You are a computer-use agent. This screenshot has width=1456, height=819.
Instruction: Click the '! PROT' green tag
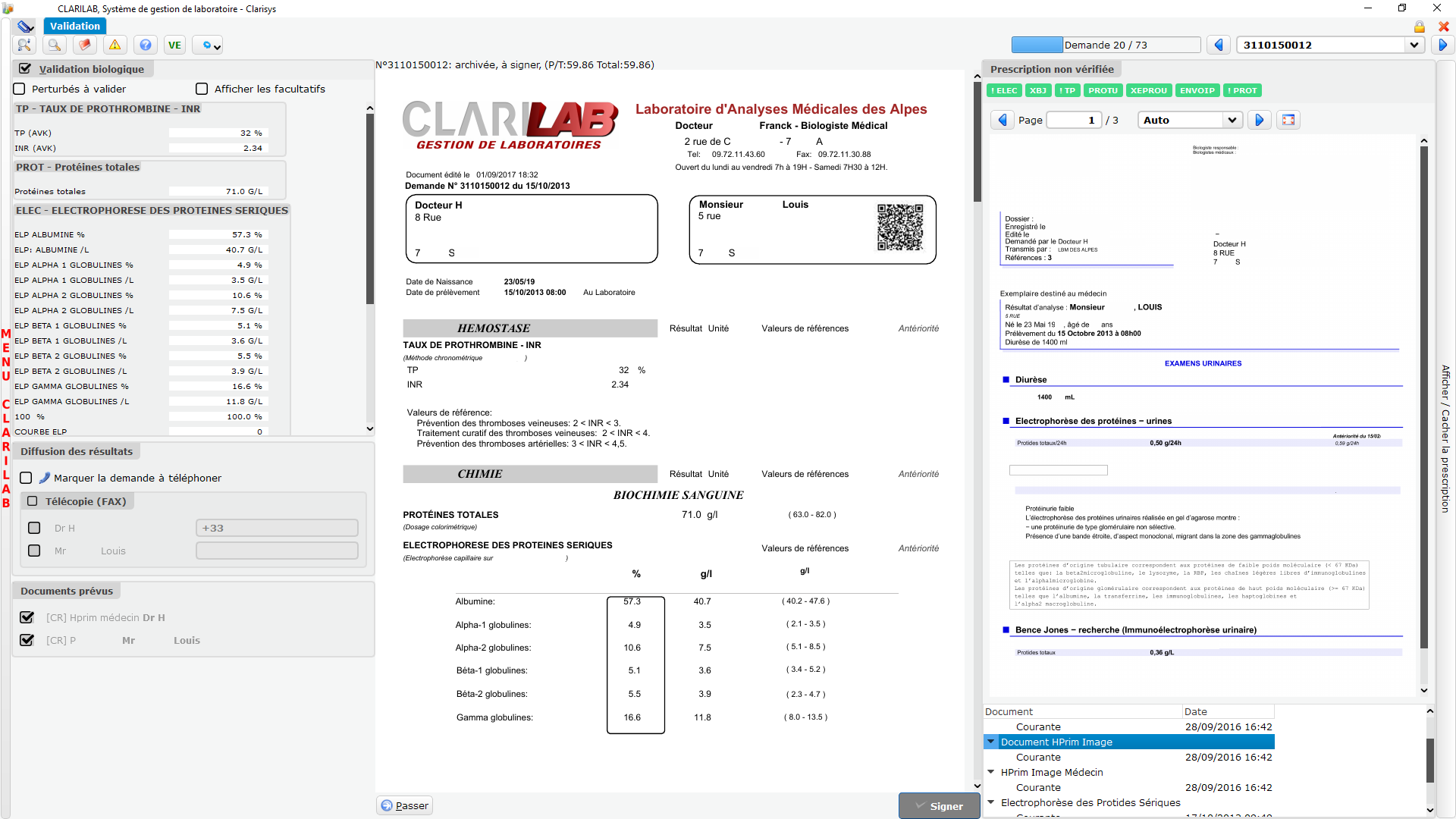coord(1242,90)
